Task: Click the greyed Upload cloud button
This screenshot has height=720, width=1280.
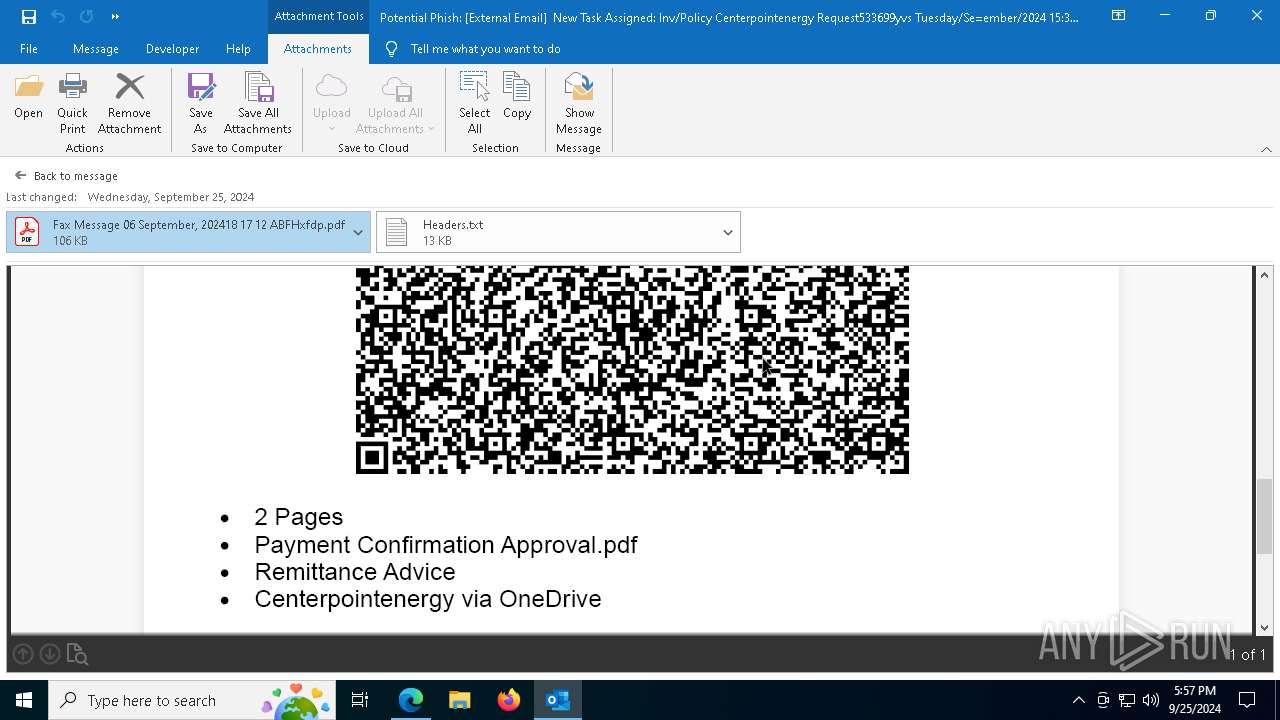Action: [331, 104]
